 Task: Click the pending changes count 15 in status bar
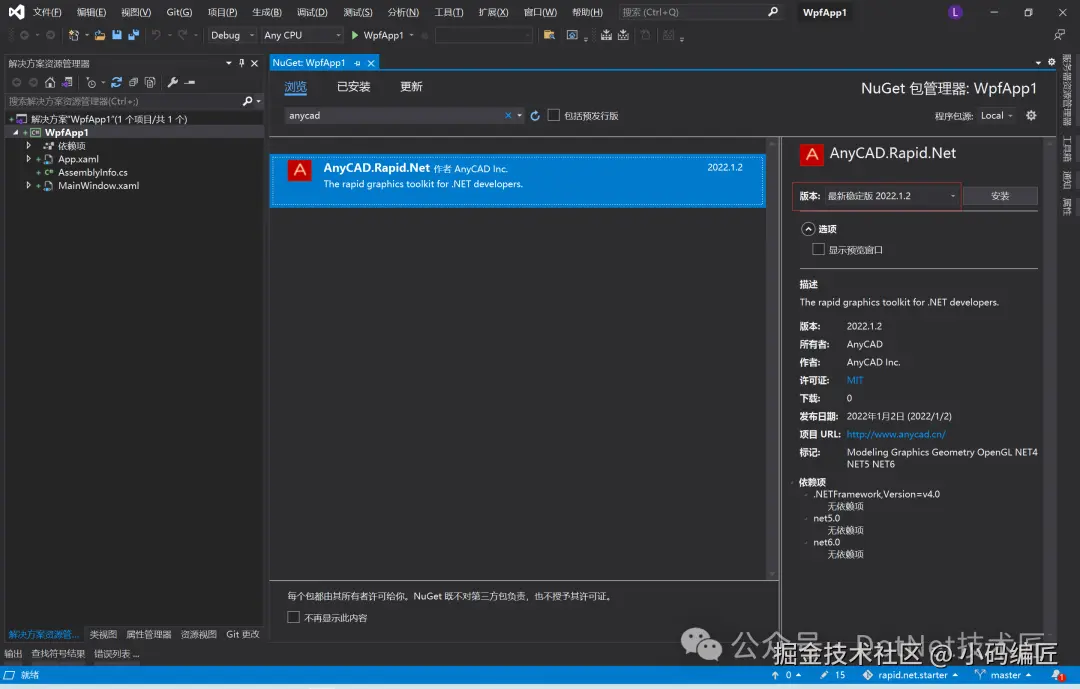pos(833,675)
